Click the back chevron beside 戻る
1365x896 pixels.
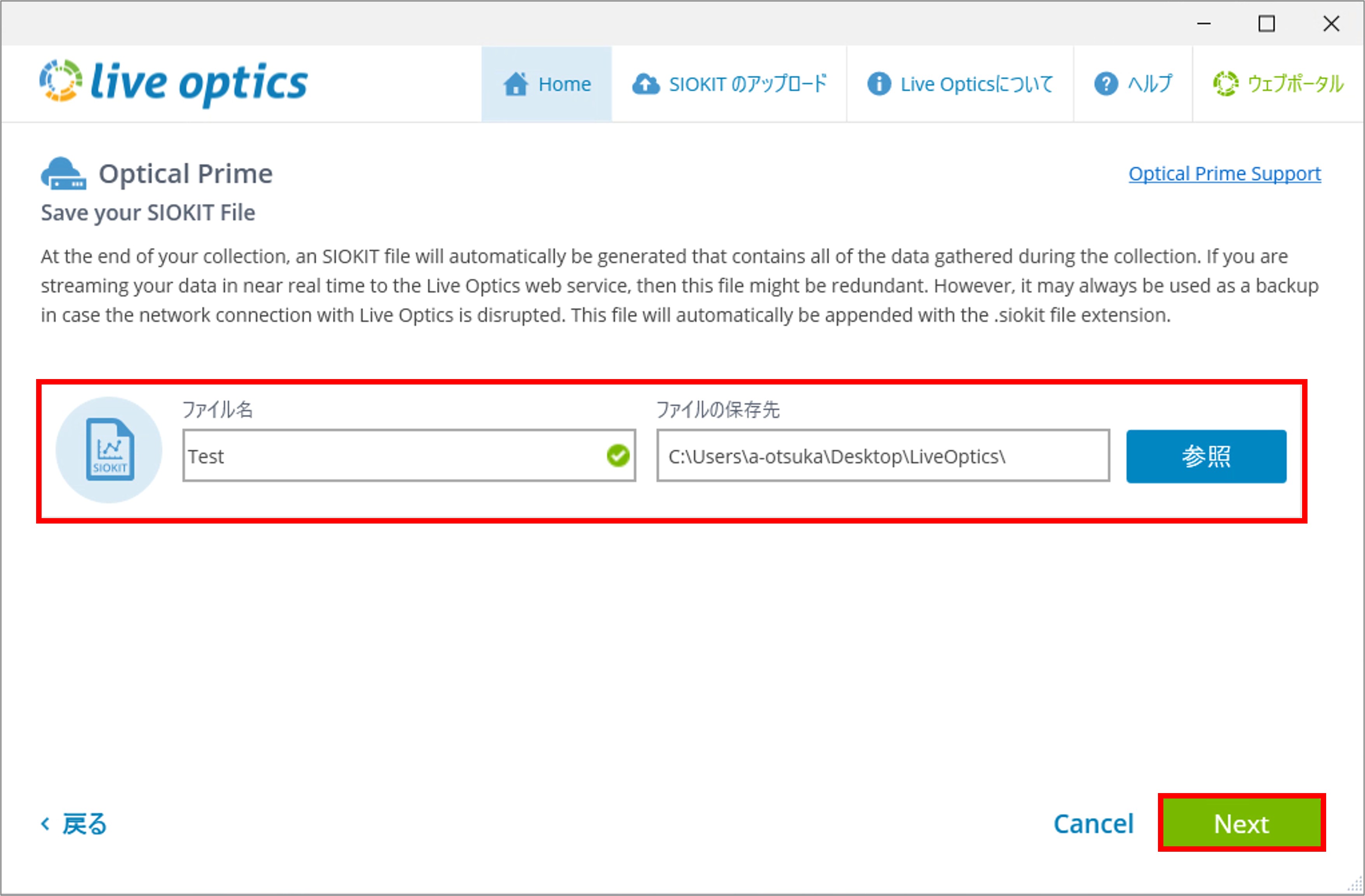click(45, 824)
